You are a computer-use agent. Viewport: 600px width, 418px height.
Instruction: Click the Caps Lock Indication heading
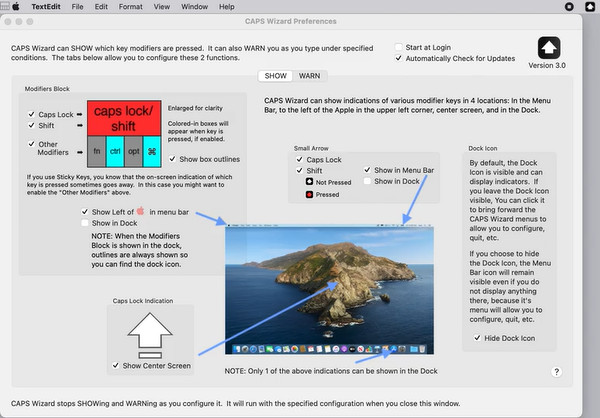pos(143,301)
